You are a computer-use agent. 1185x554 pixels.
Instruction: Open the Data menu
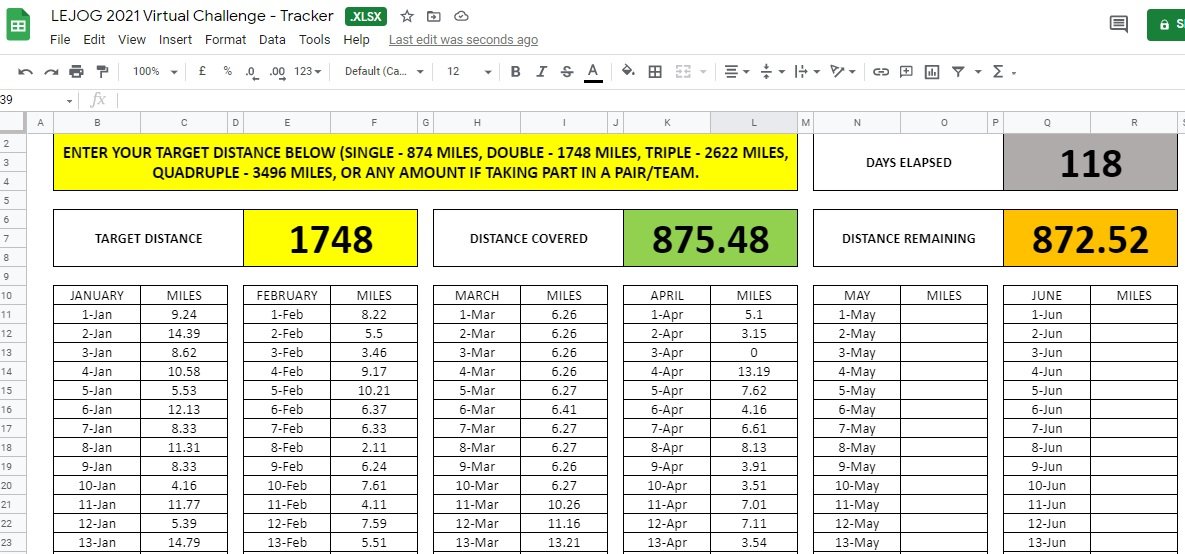[x=272, y=39]
